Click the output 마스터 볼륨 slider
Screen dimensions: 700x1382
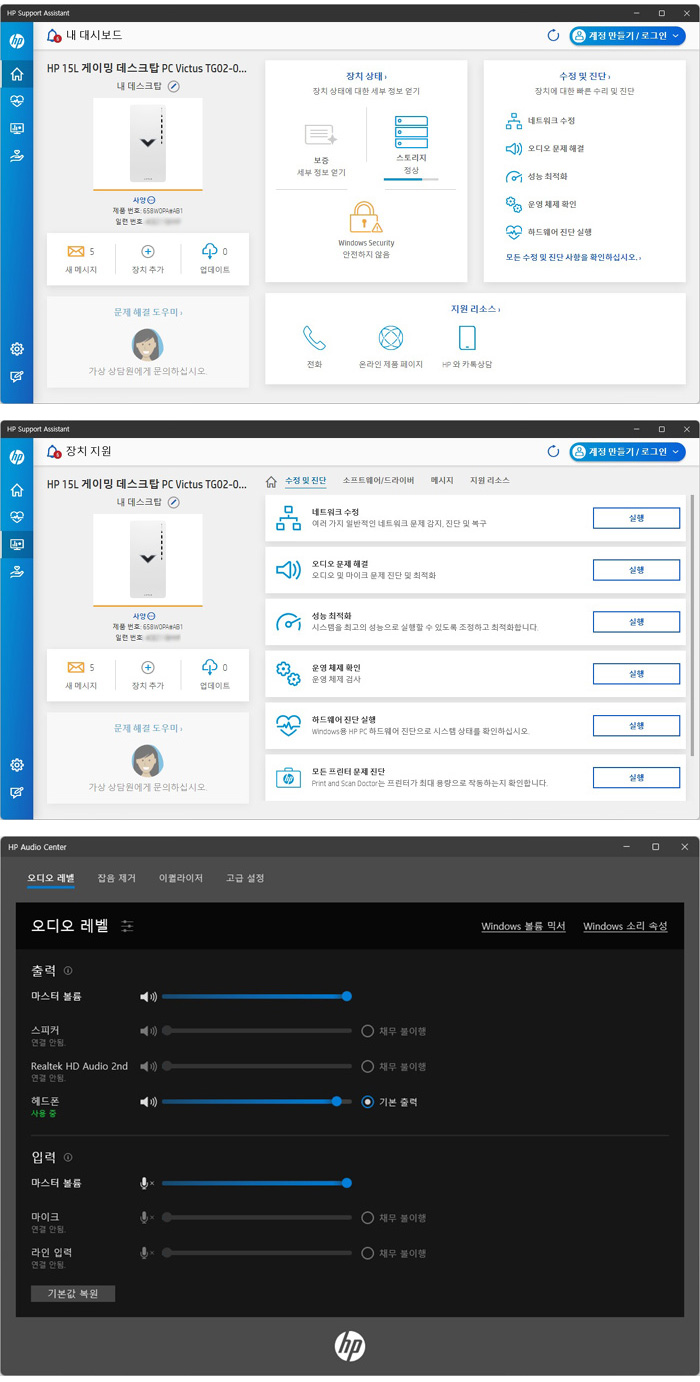254,996
